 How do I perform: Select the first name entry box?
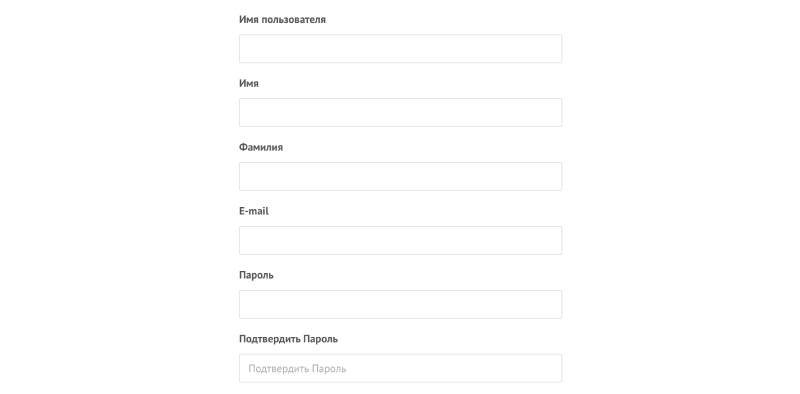coord(401,113)
